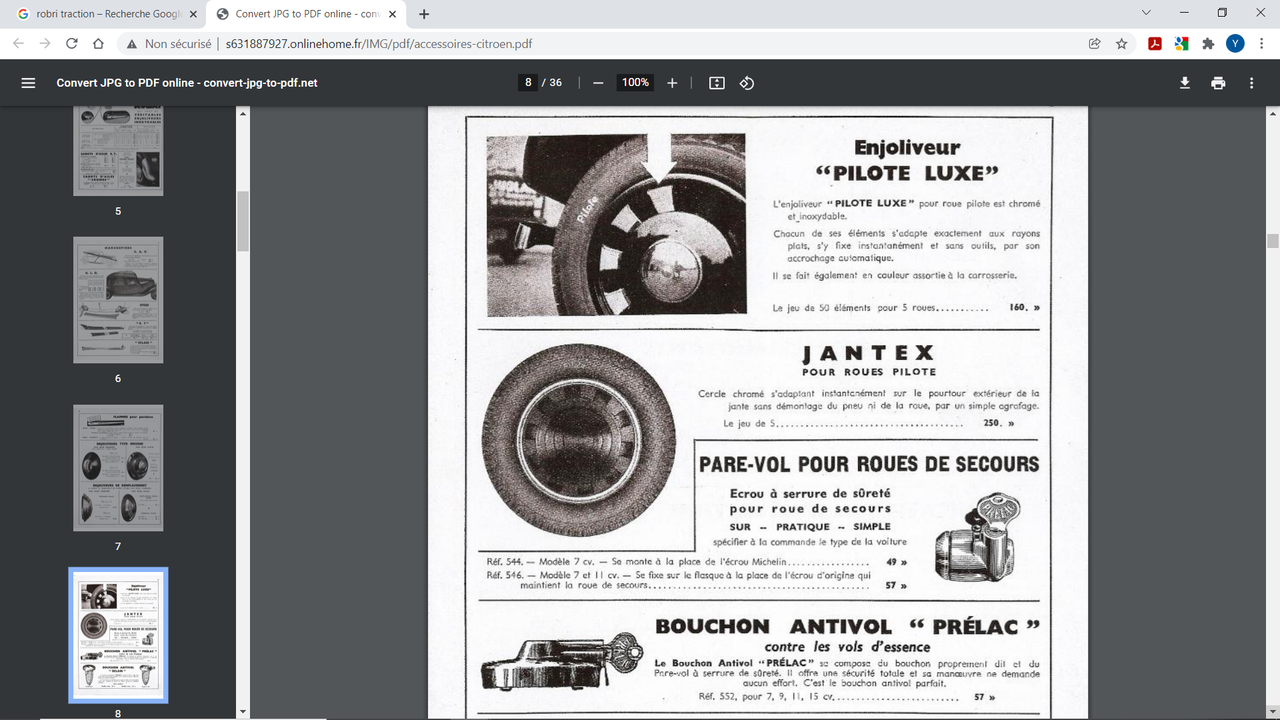Download the PDF file
Screen dimensions: 1280x720
[x=1185, y=83]
